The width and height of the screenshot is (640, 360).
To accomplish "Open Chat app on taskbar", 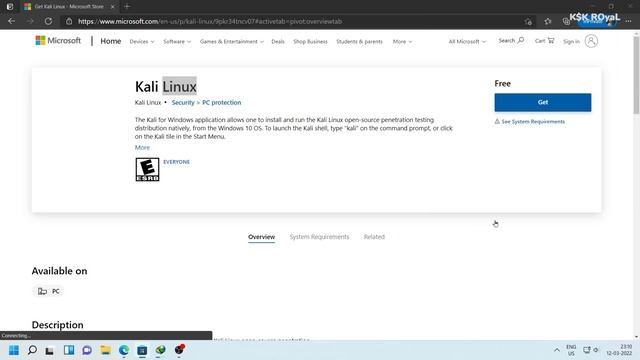I will (87, 350).
